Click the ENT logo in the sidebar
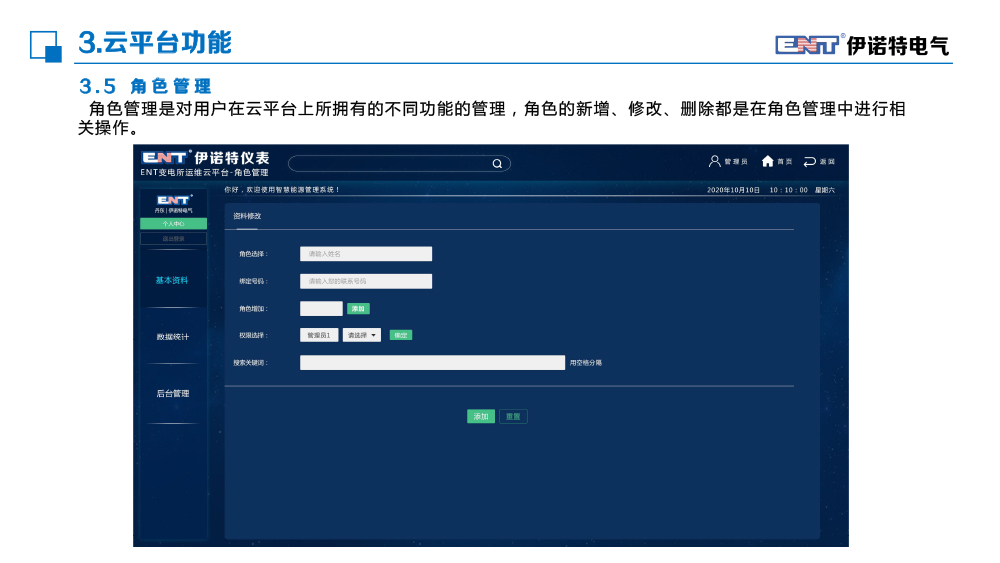 pos(173,200)
